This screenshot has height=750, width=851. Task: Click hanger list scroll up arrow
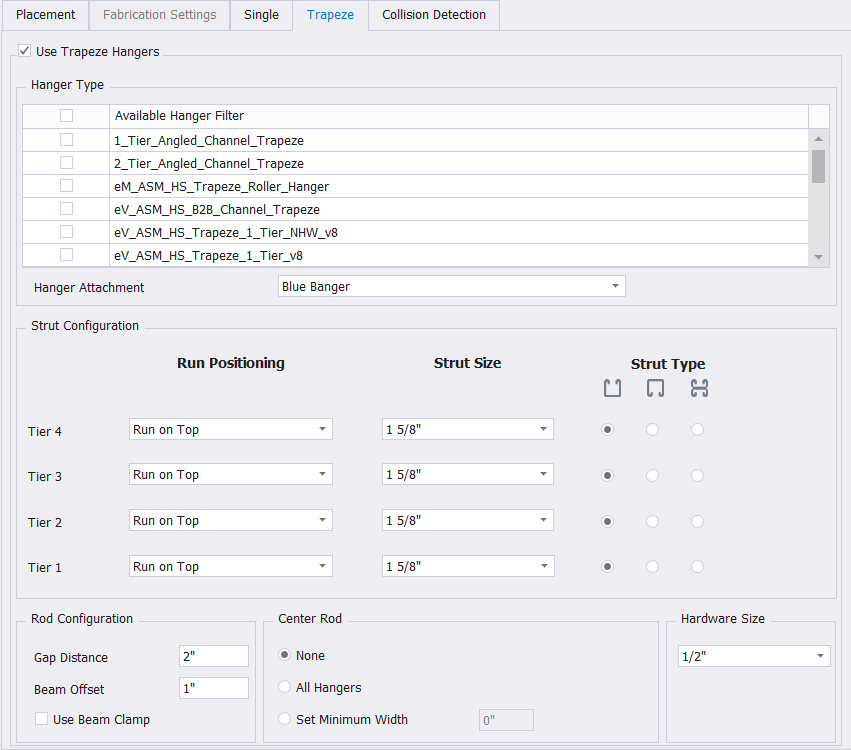coord(818,139)
